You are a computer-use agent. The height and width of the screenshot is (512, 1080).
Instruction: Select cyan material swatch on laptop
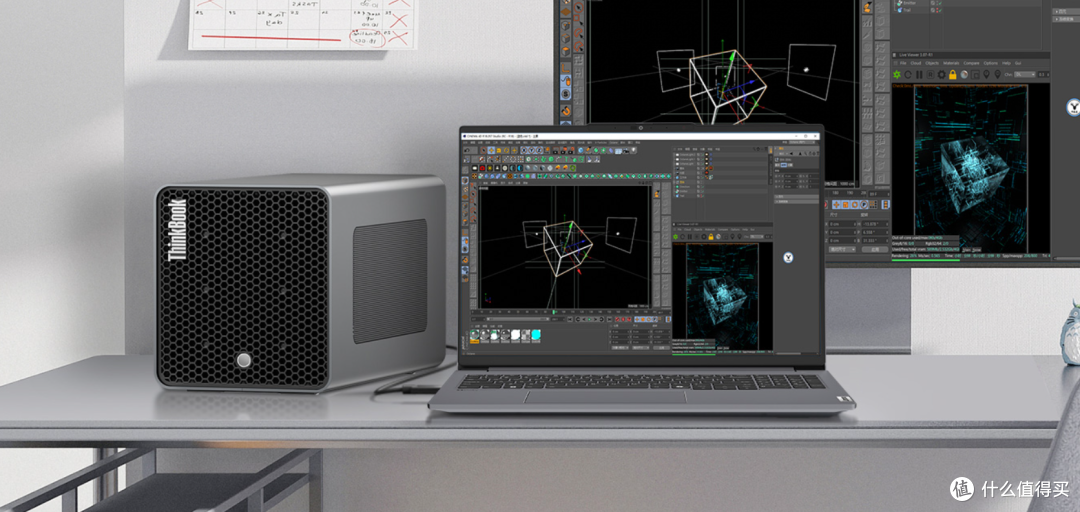(x=536, y=334)
